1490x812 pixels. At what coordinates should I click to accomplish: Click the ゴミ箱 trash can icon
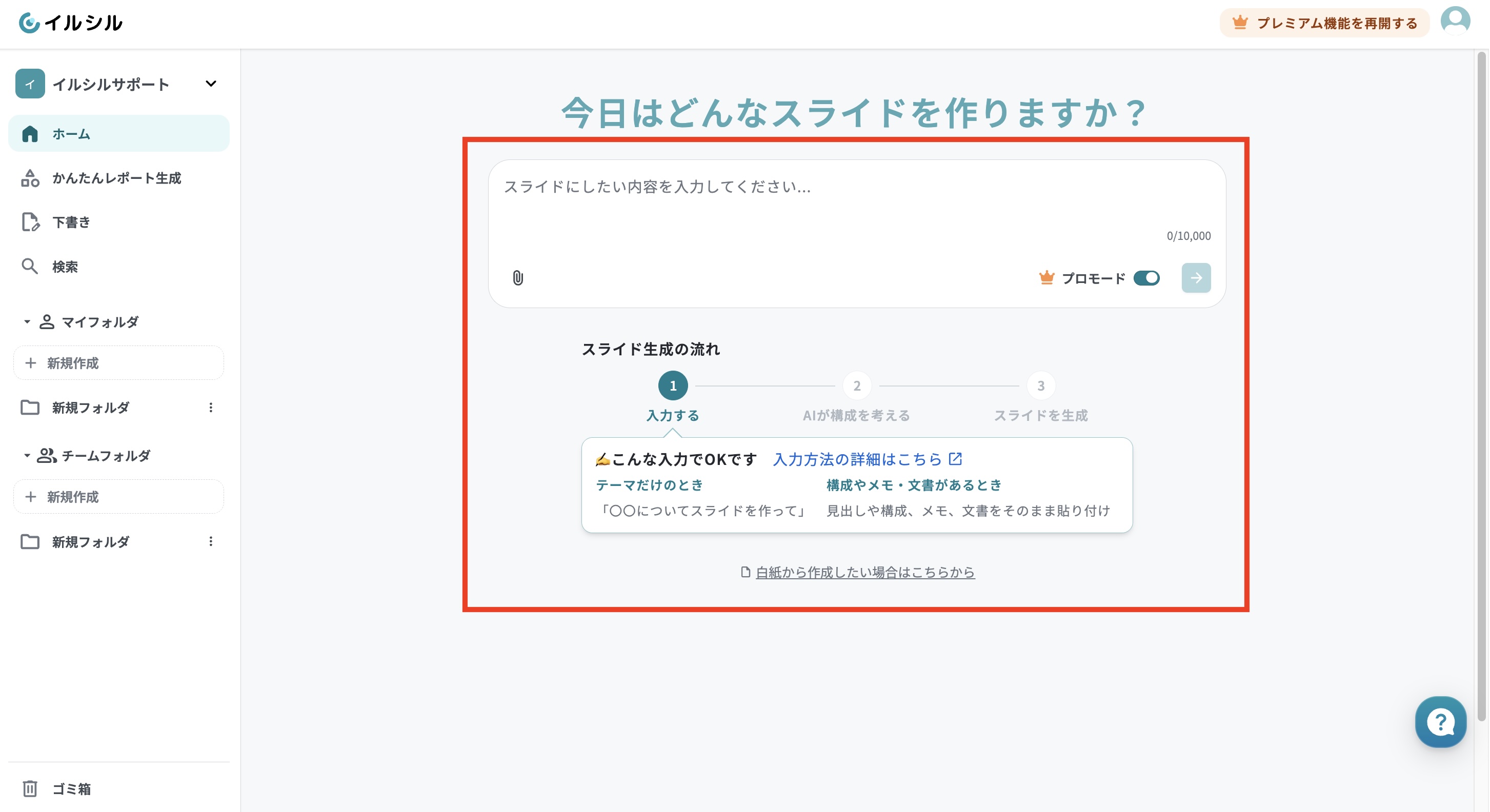[x=30, y=789]
